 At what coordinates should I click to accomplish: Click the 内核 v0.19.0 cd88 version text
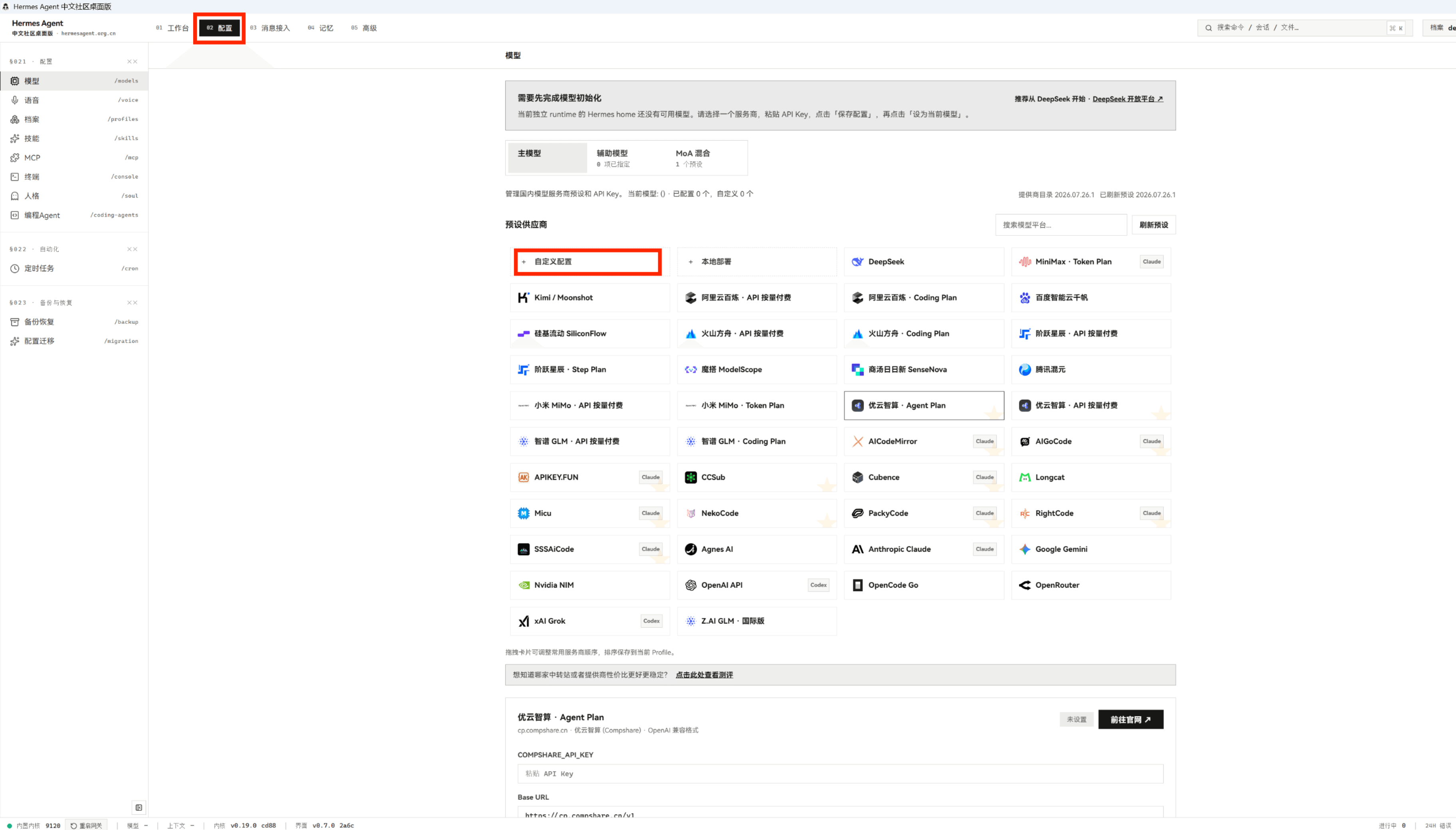click(245, 826)
